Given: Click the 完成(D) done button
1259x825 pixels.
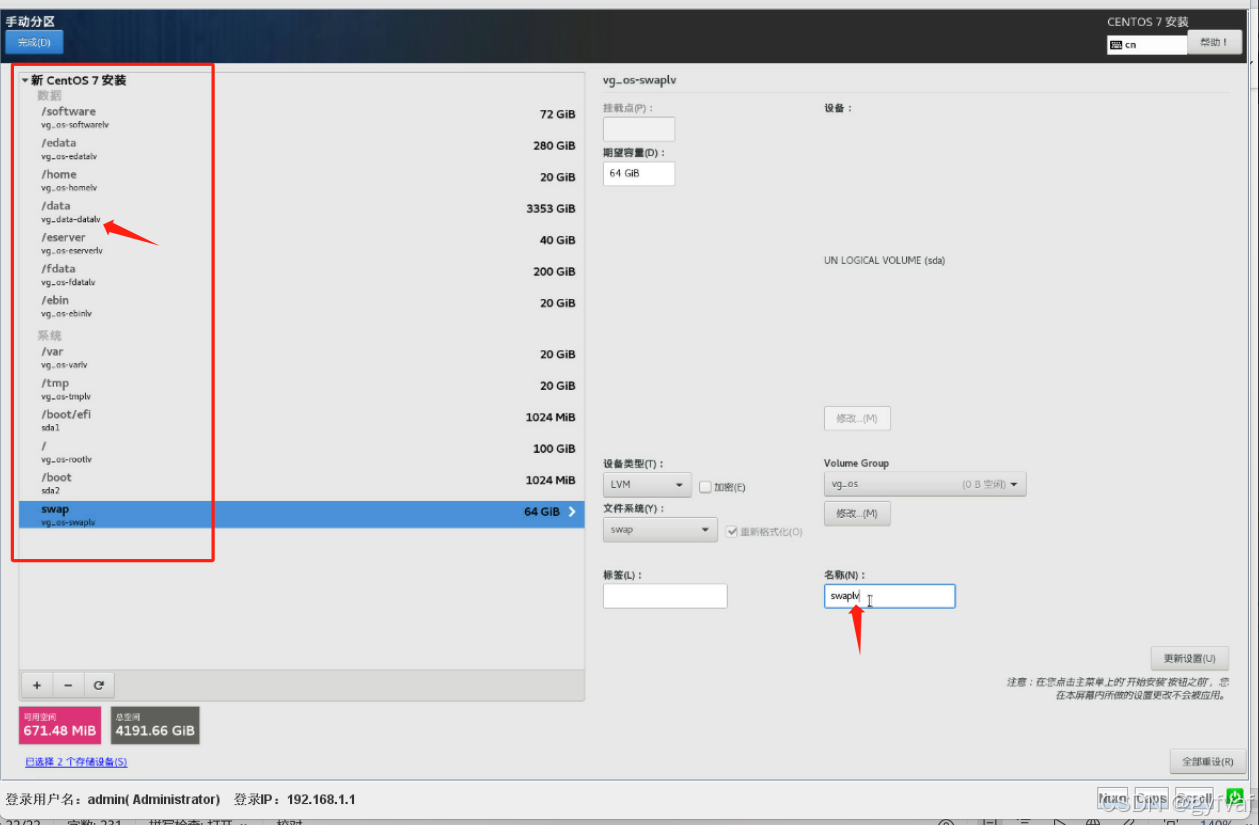Looking at the screenshot, I should pyautogui.click(x=35, y=42).
